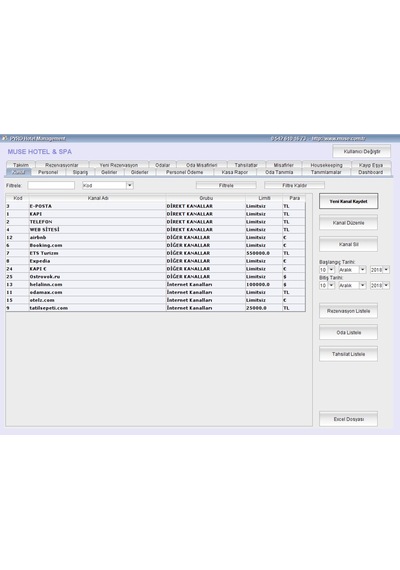Image resolution: width=400 pixels, height=570 pixels.
Task: Switch to the Tahsilatlar tab
Action: pyautogui.click(x=246, y=165)
